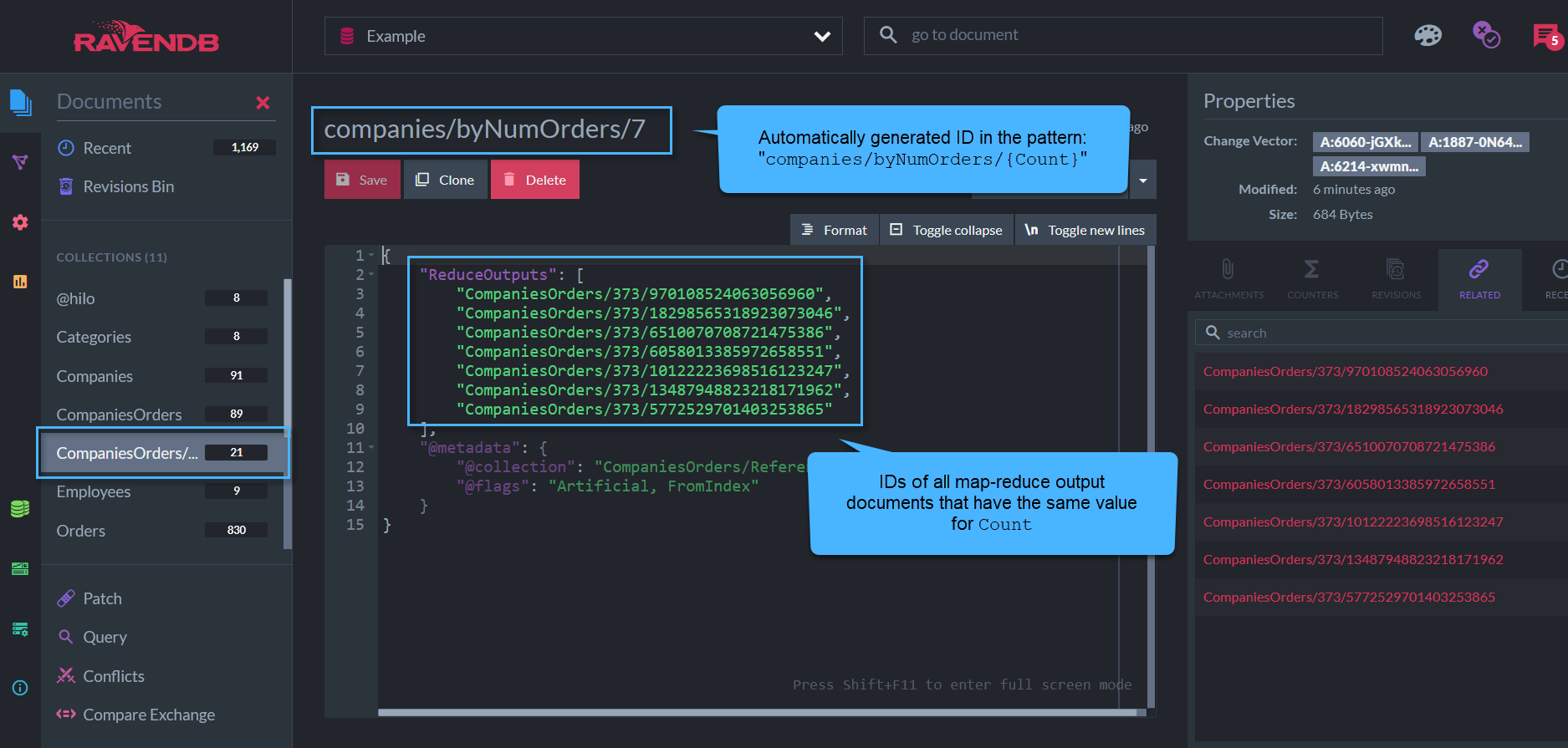Format the JSON document
1568x748 pixels.
[x=835, y=230]
